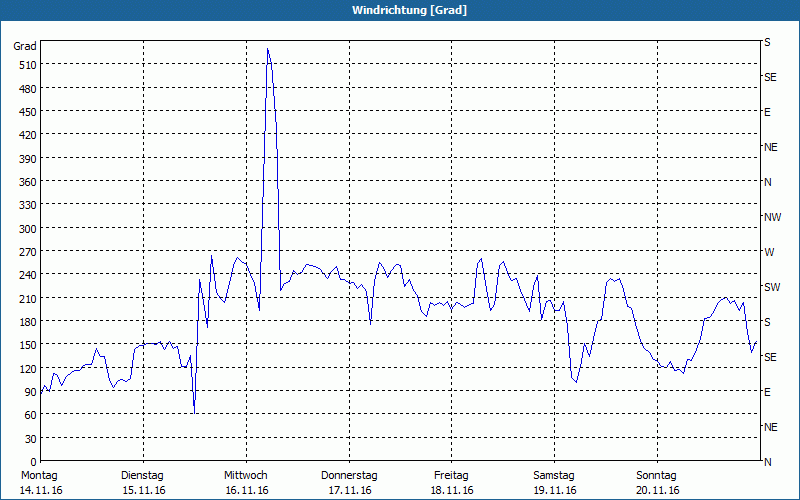
Task: Click the Sonntag day label
Action: click(x=656, y=476)
